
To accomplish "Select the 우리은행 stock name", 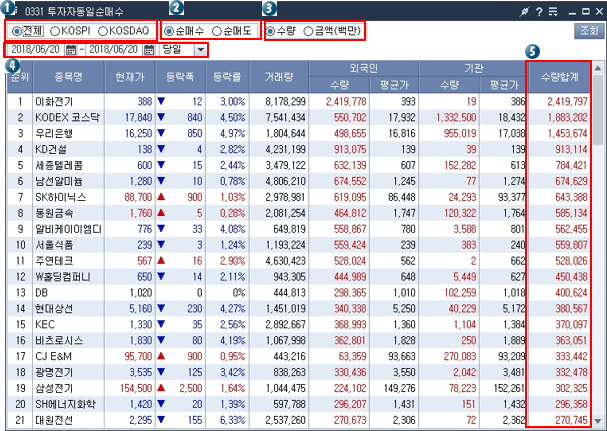I will [x=54, y=134].
